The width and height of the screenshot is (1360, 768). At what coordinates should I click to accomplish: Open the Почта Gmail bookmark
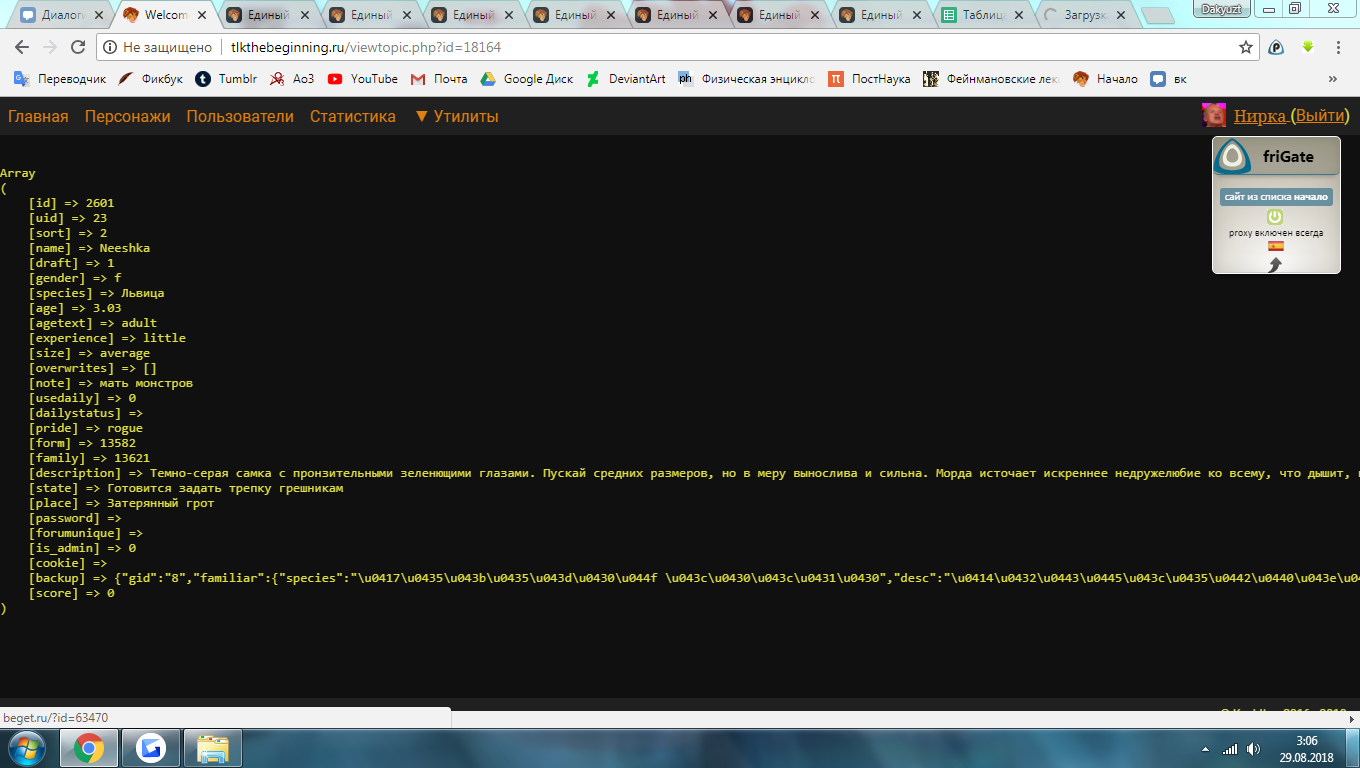click(439, 79)
